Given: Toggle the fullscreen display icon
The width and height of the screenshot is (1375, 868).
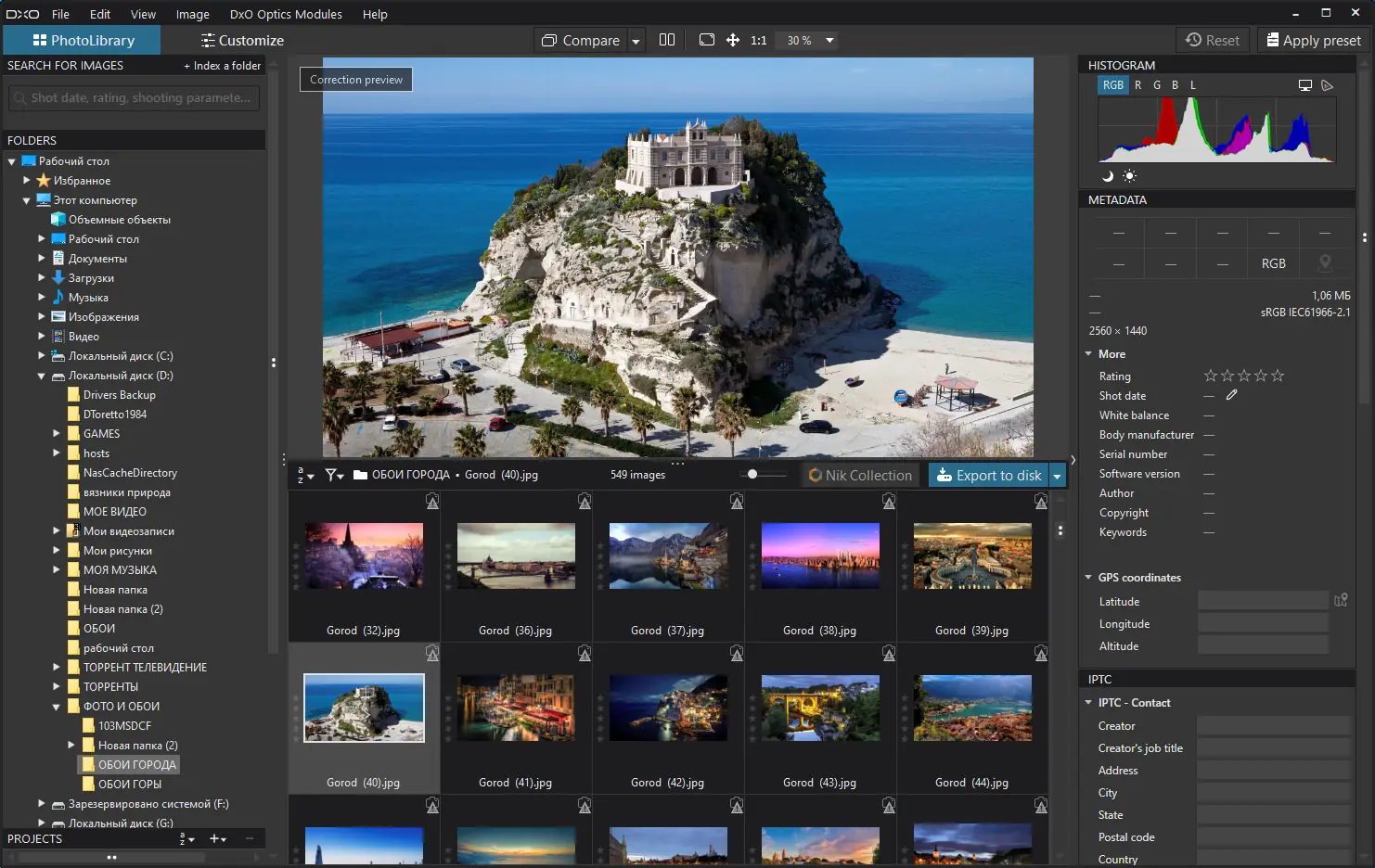Looking at the screenshot, I should [706, 40].
